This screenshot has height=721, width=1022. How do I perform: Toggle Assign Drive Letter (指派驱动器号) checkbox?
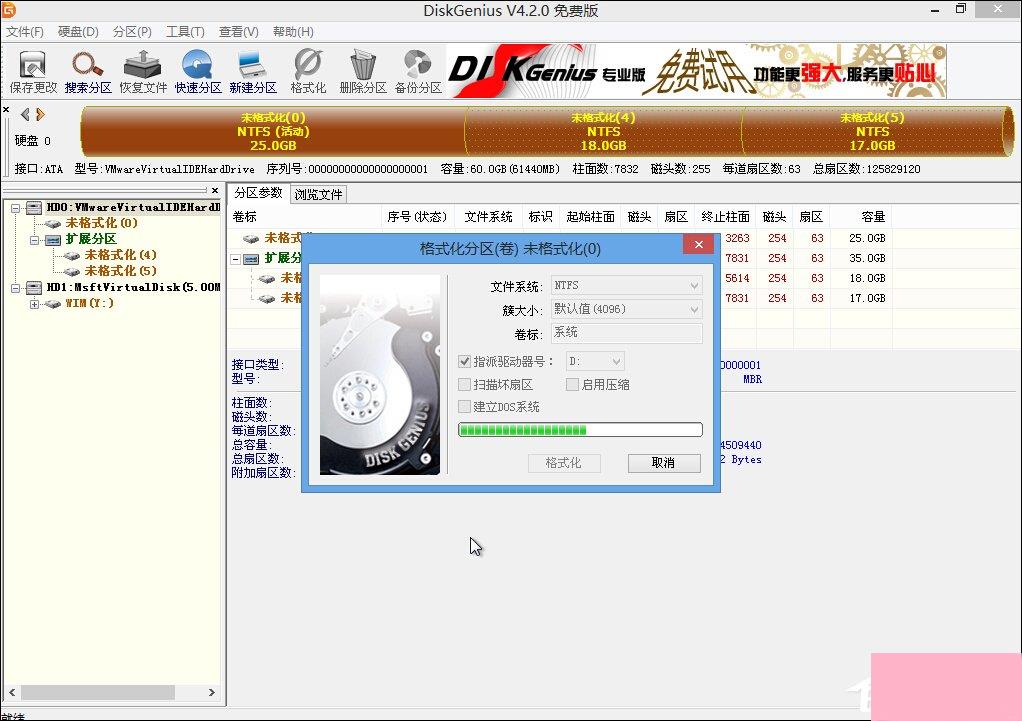tap(464, 361)
